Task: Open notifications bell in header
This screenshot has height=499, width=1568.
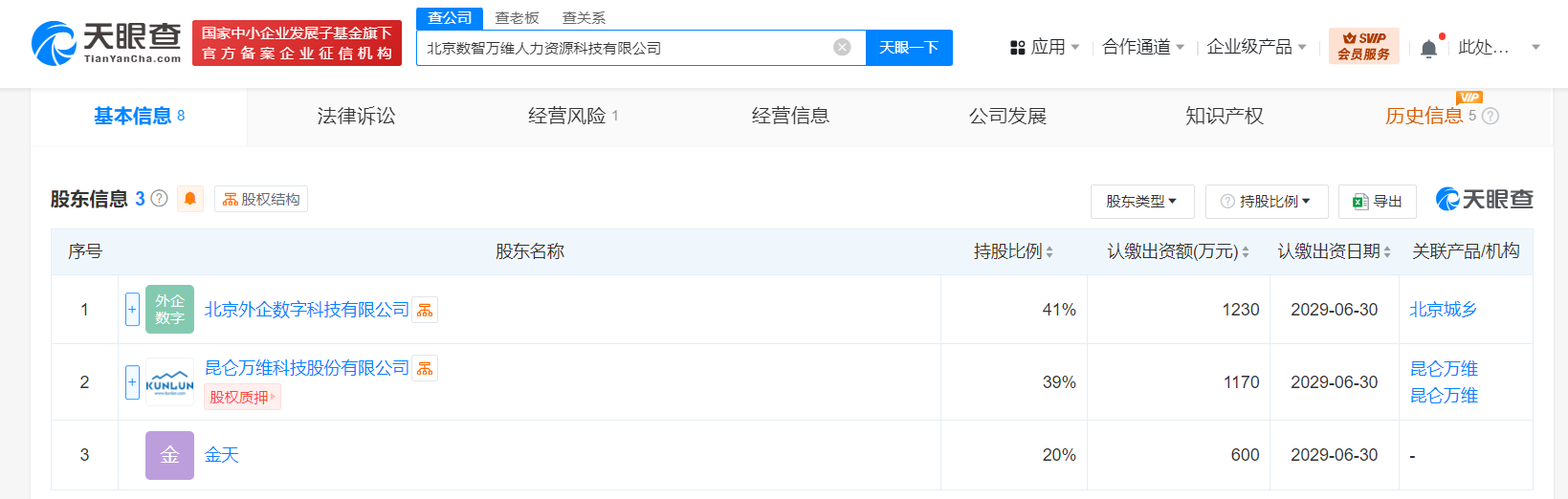Action: pyautogui.click(x=1428, y=48)
